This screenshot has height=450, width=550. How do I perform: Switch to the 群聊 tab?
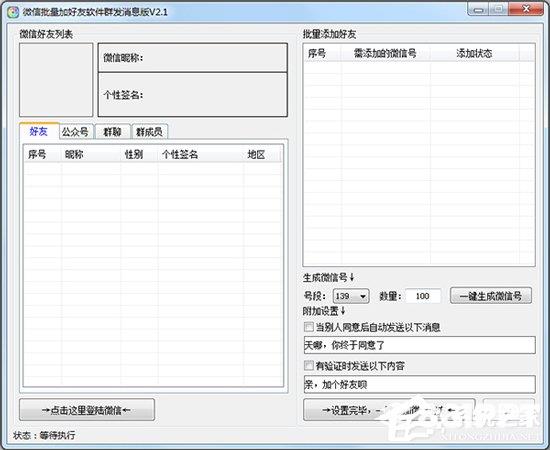[x=113, y=132]
